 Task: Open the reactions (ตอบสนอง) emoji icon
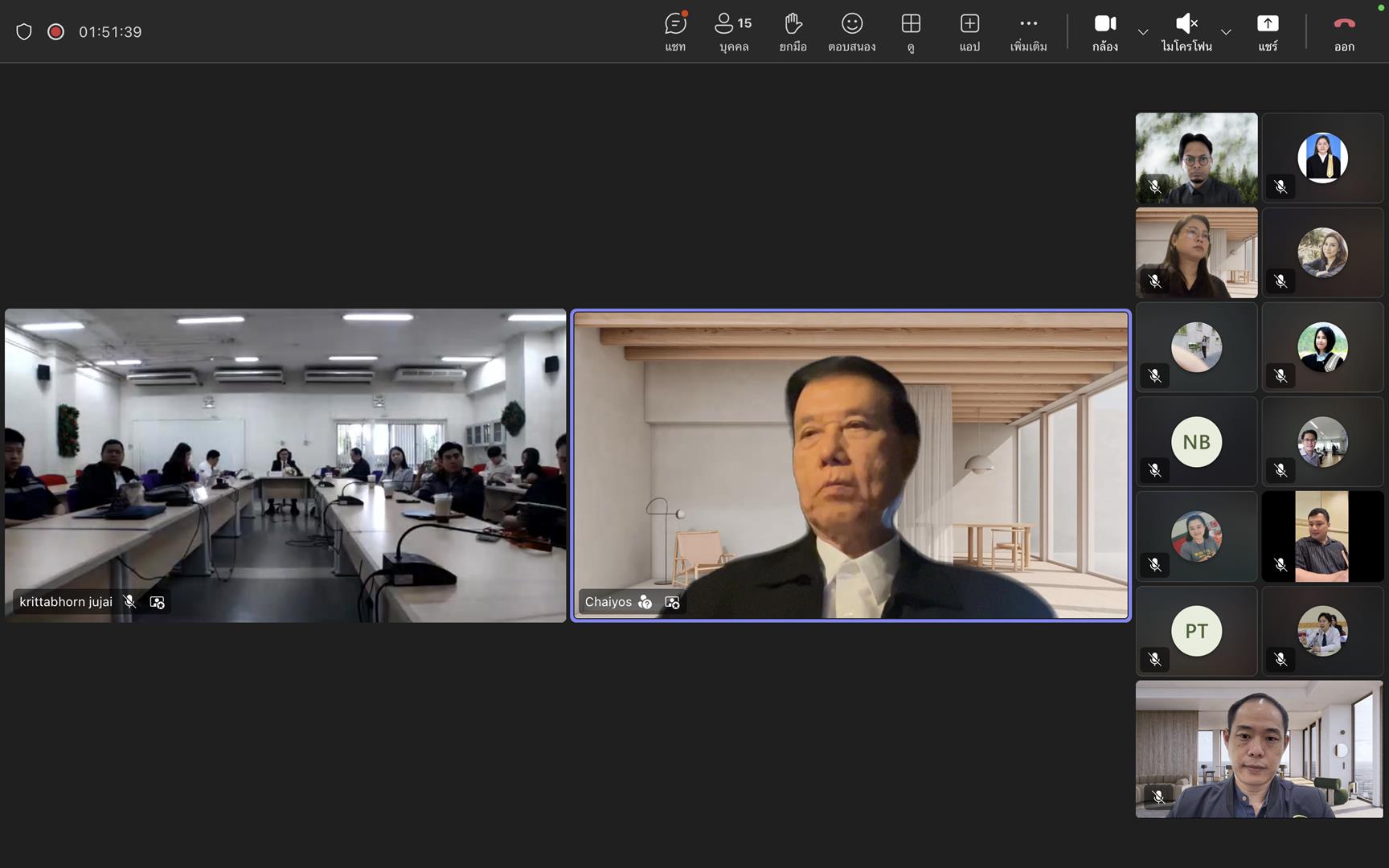click(x=852, y=24)
